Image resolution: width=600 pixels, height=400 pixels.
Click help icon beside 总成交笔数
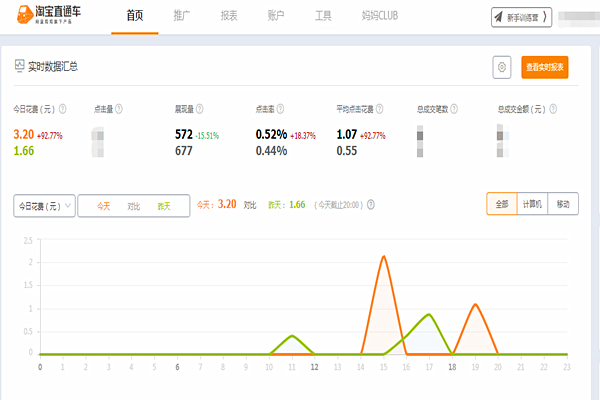pyautogui.click(x=454, y=109)
